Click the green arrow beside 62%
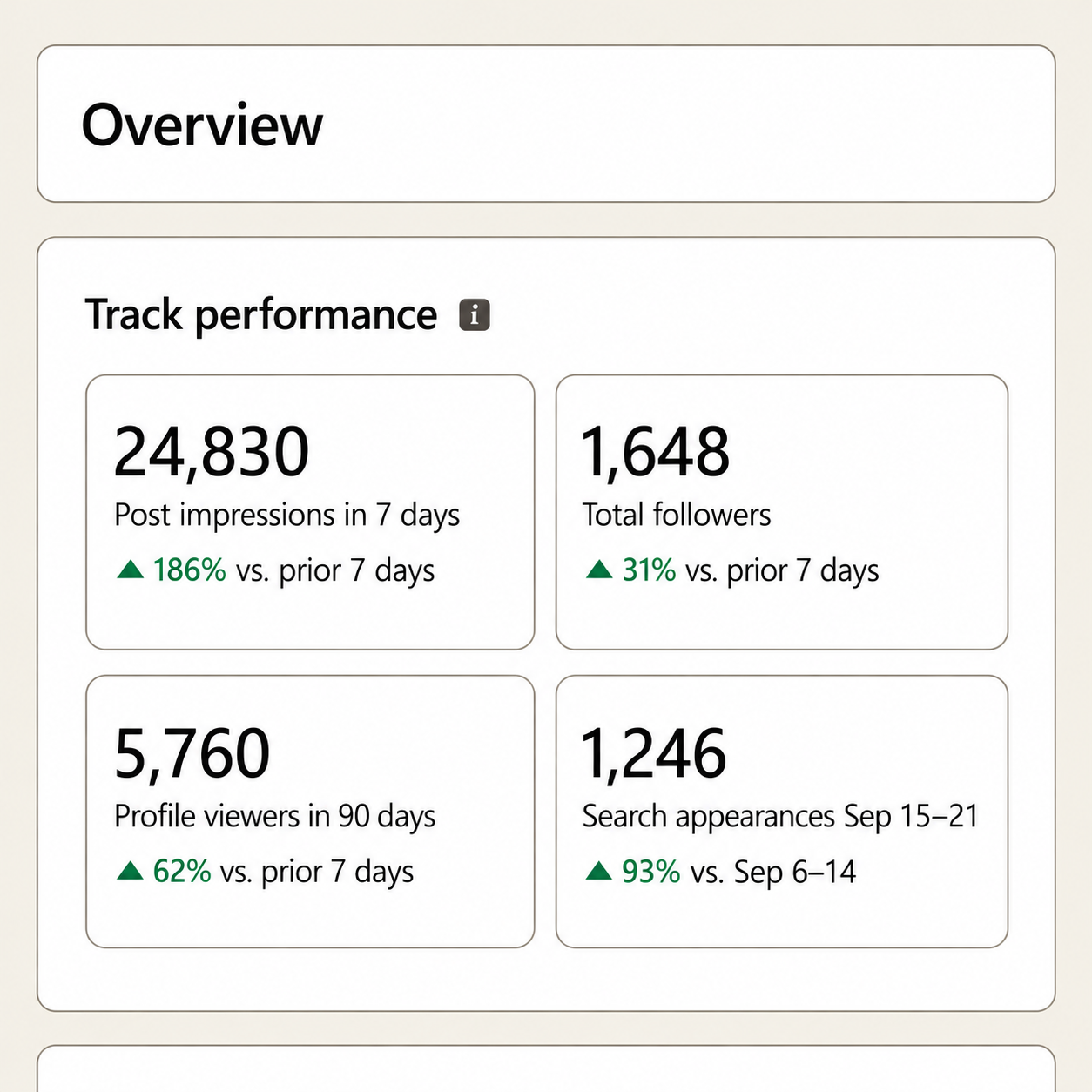The height and width of the screenshot is (1092, 1092). [x=131, y=870]
